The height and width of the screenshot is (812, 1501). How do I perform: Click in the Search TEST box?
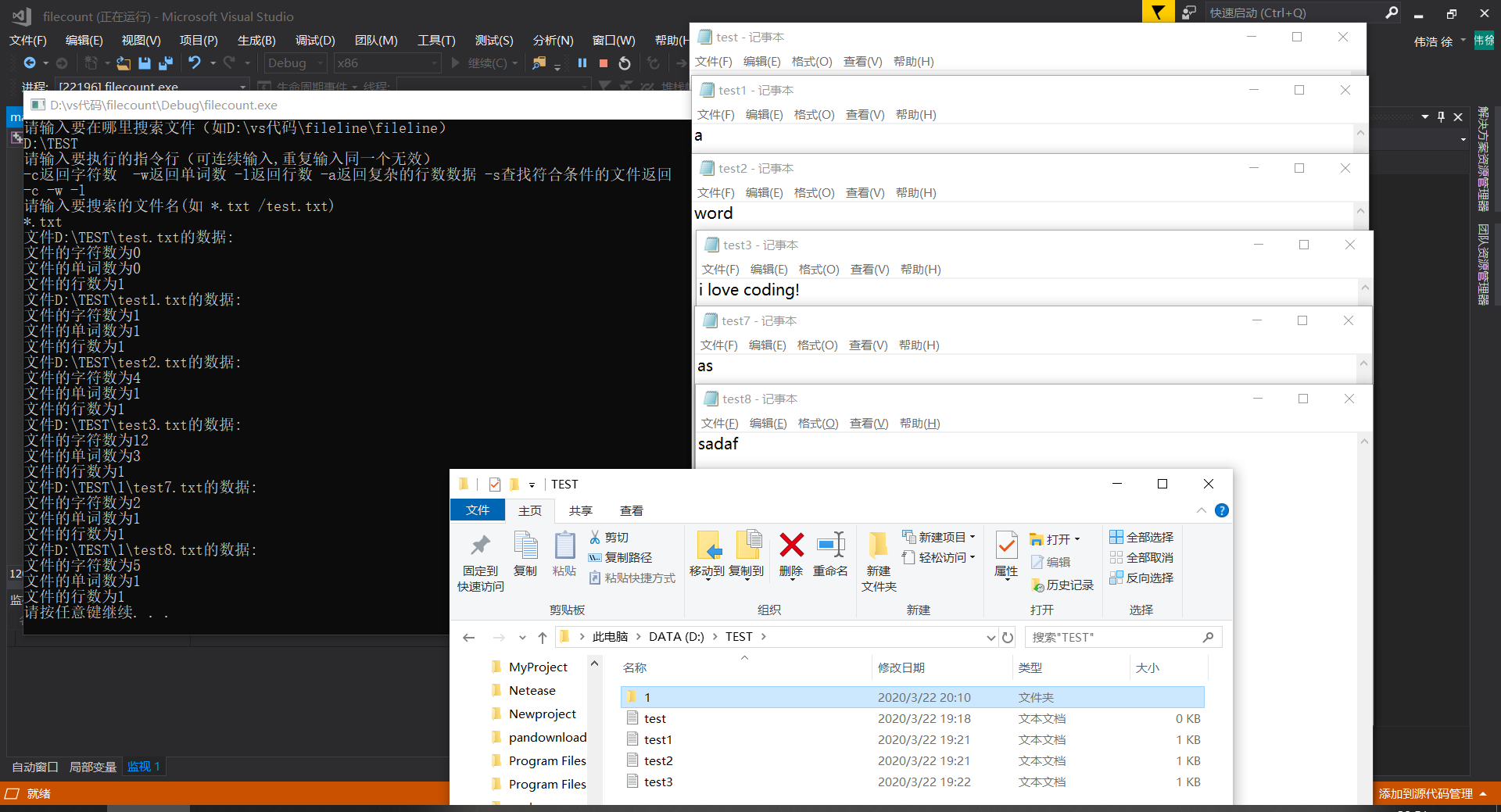click(1123, 637)
